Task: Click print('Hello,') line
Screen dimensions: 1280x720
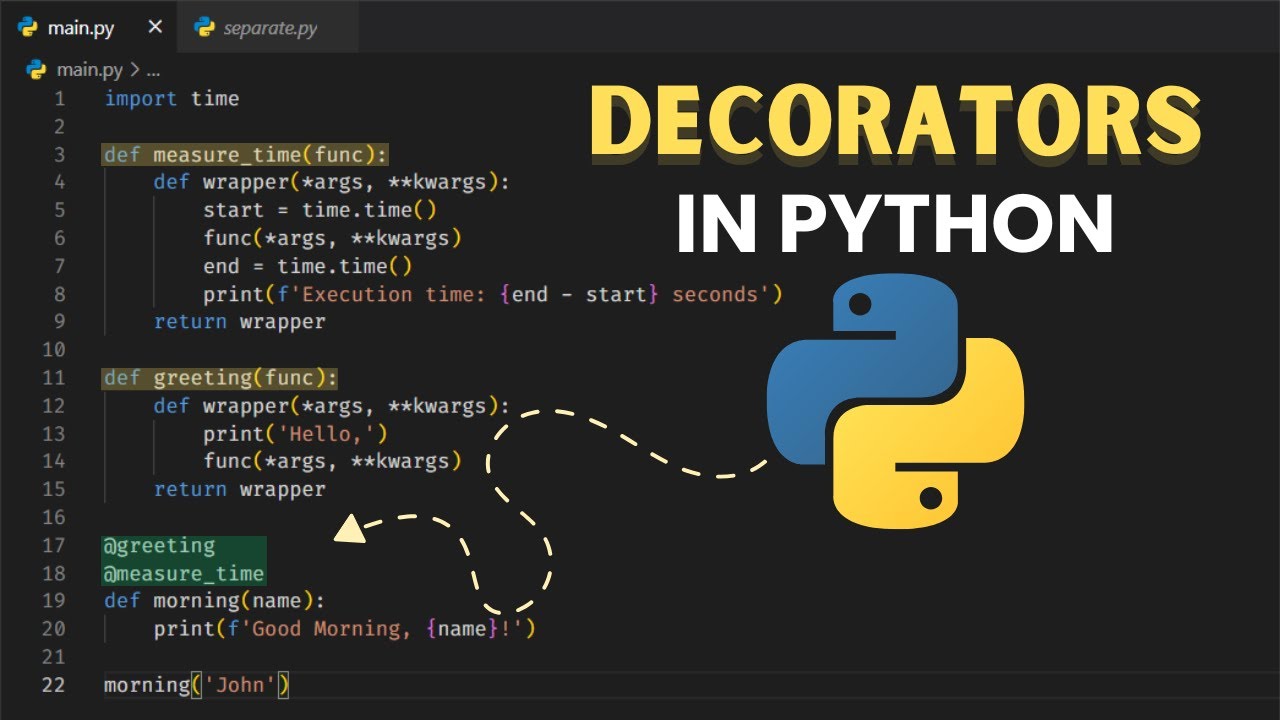Action: click(x=295, y=433)
